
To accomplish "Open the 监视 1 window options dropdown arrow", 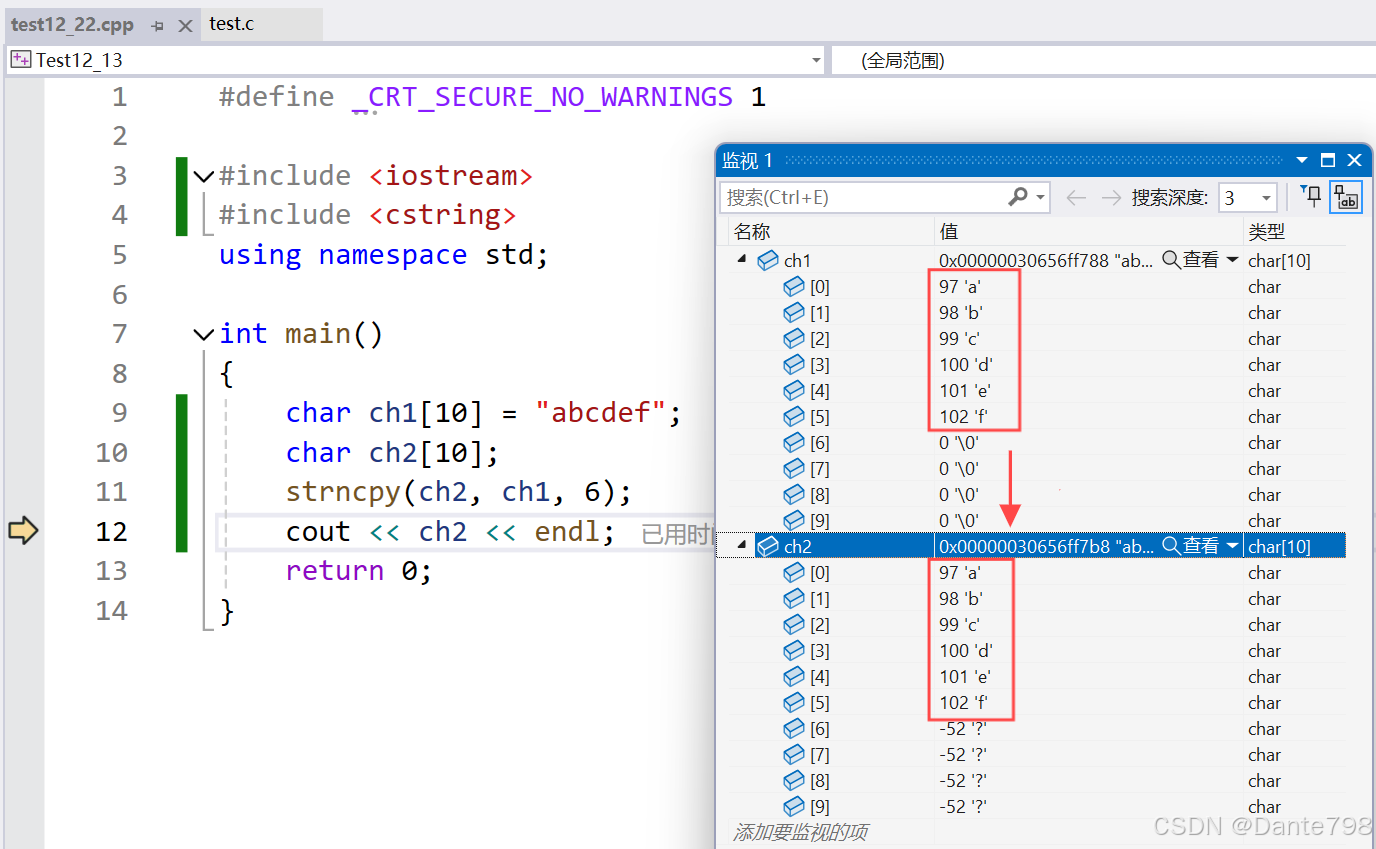I will coord(1302,160).
